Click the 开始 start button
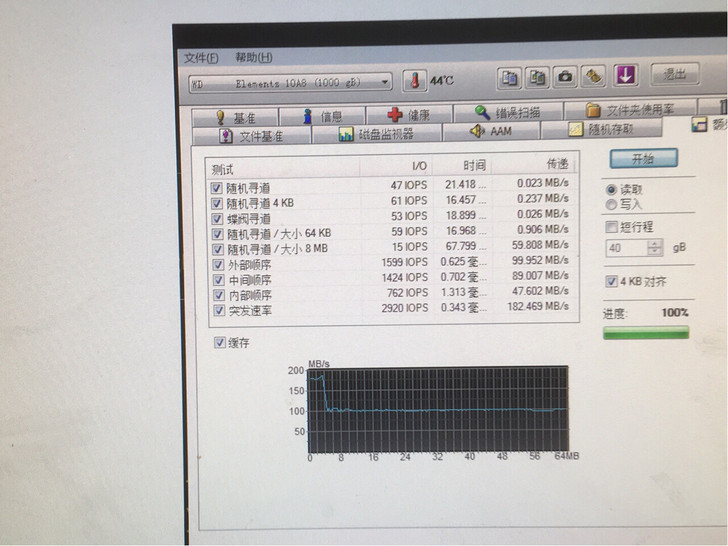The height and width of the screenshot is (546, 728). tap(644, 159)
